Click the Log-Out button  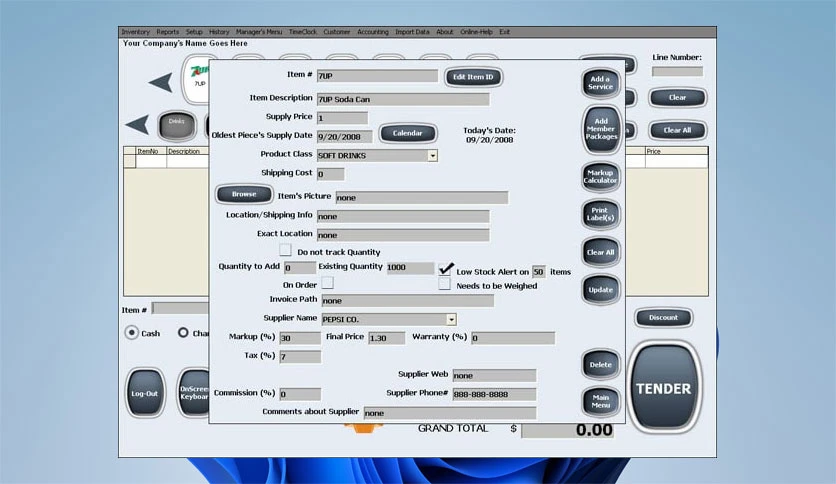click(x=144, y=393)
